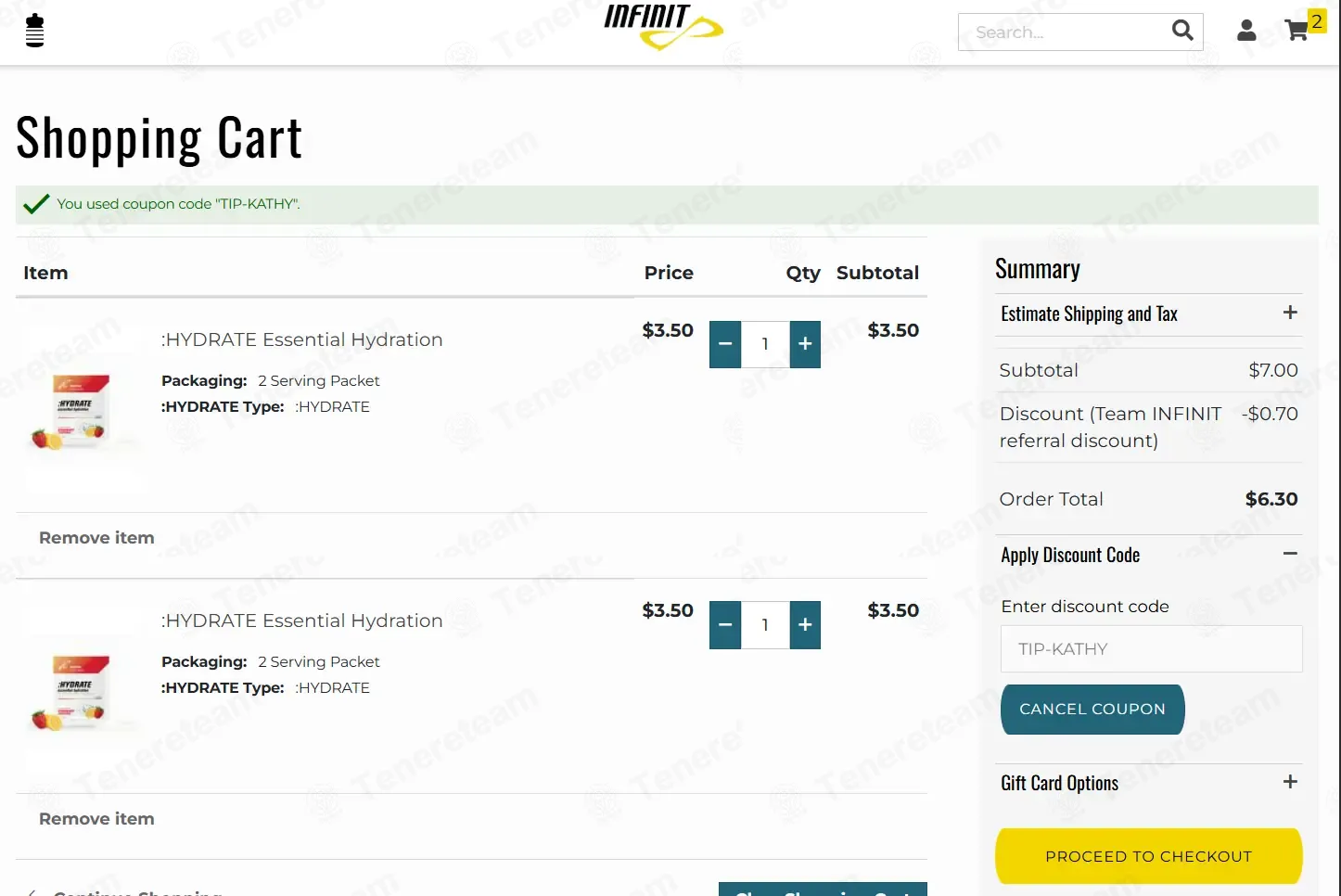This screenshot has height=896, width=1341.
Task: Submit search with the magnifier icon
Action: coord(1182,31)
